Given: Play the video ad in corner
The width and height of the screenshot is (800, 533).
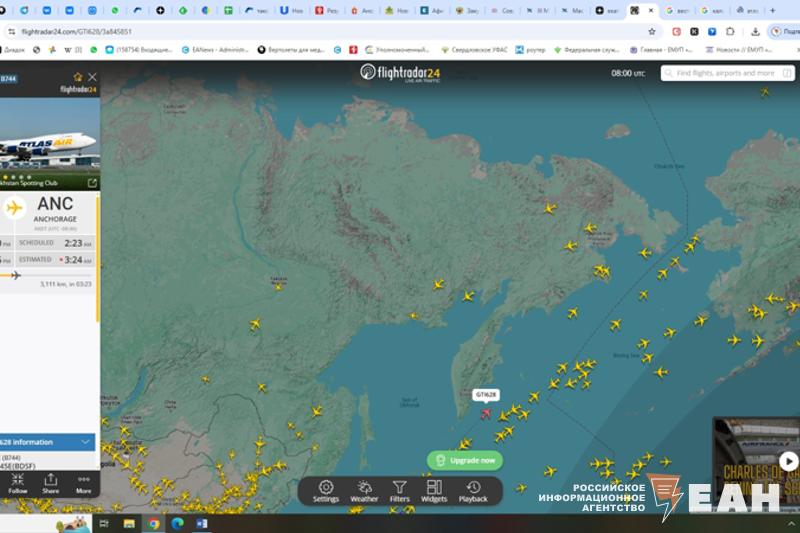Looking at the screenshot, I should (x=788, y=461).
